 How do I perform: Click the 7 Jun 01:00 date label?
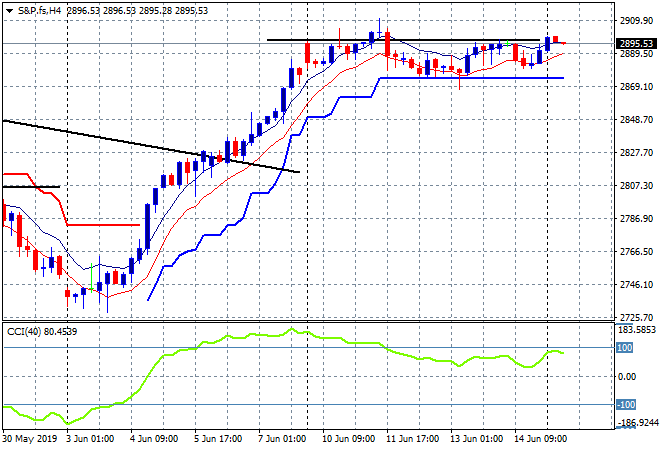(282, 439)
